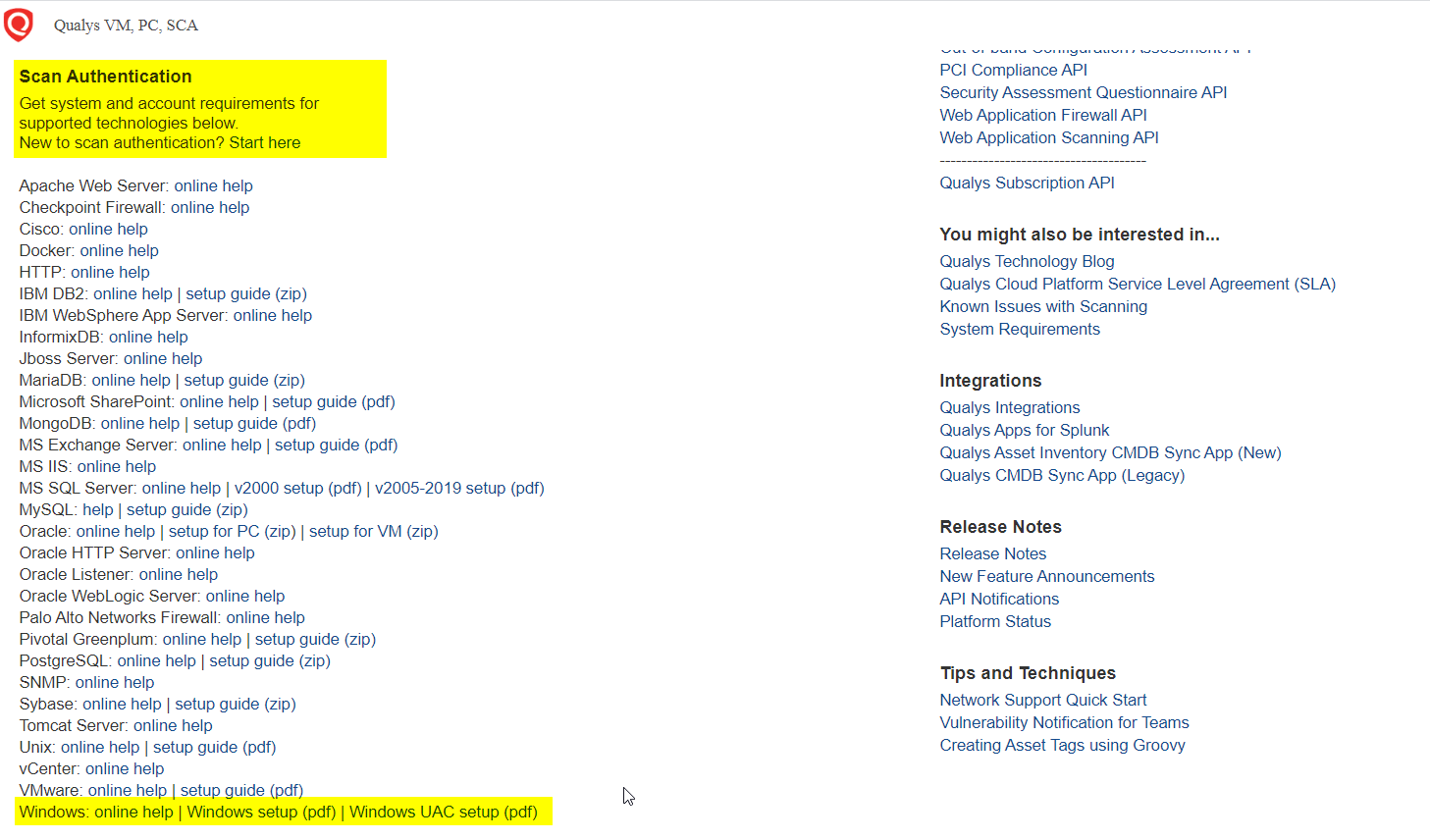Screen dimensions: 1430x840
Task: Open Apache Web Server online help
Action: pyautogui.click(x=213, y=185)
